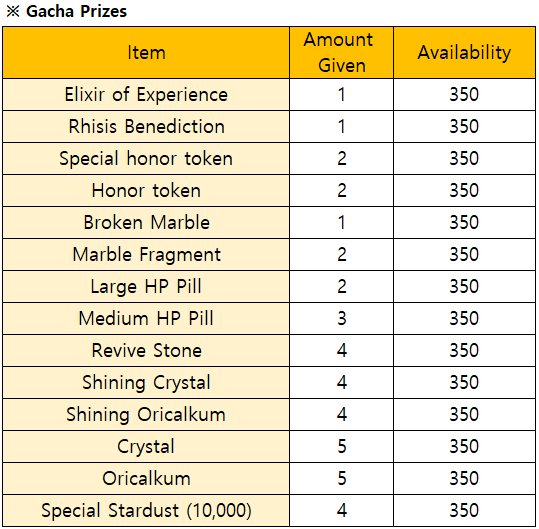Click the Broken Marble entry

[x=146, y=222]
